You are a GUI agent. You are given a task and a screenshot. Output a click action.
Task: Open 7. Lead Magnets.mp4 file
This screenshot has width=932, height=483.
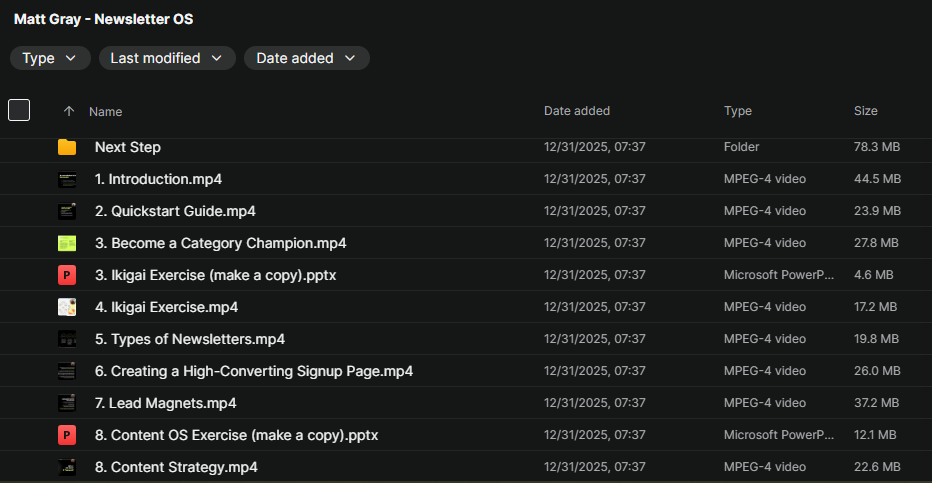[165, 403]
